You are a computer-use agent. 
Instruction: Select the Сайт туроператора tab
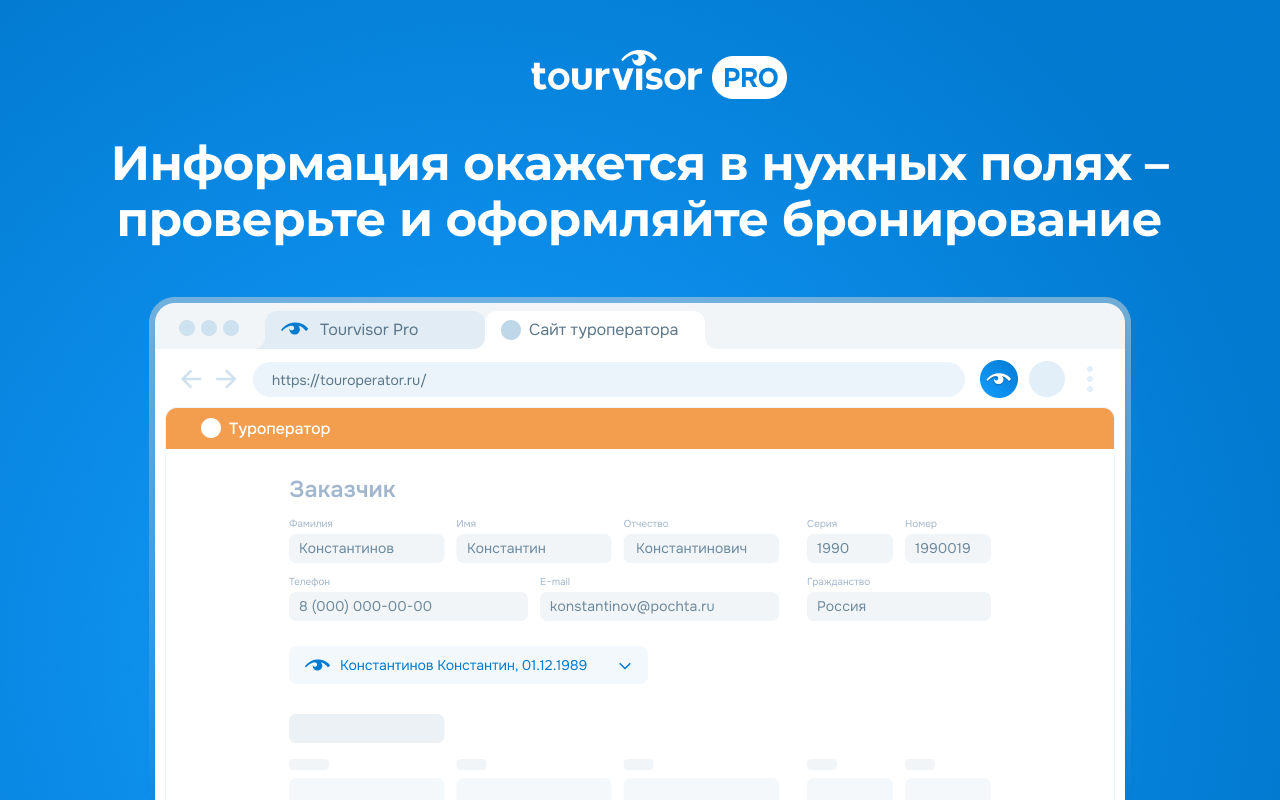click(x=595, y=329)
